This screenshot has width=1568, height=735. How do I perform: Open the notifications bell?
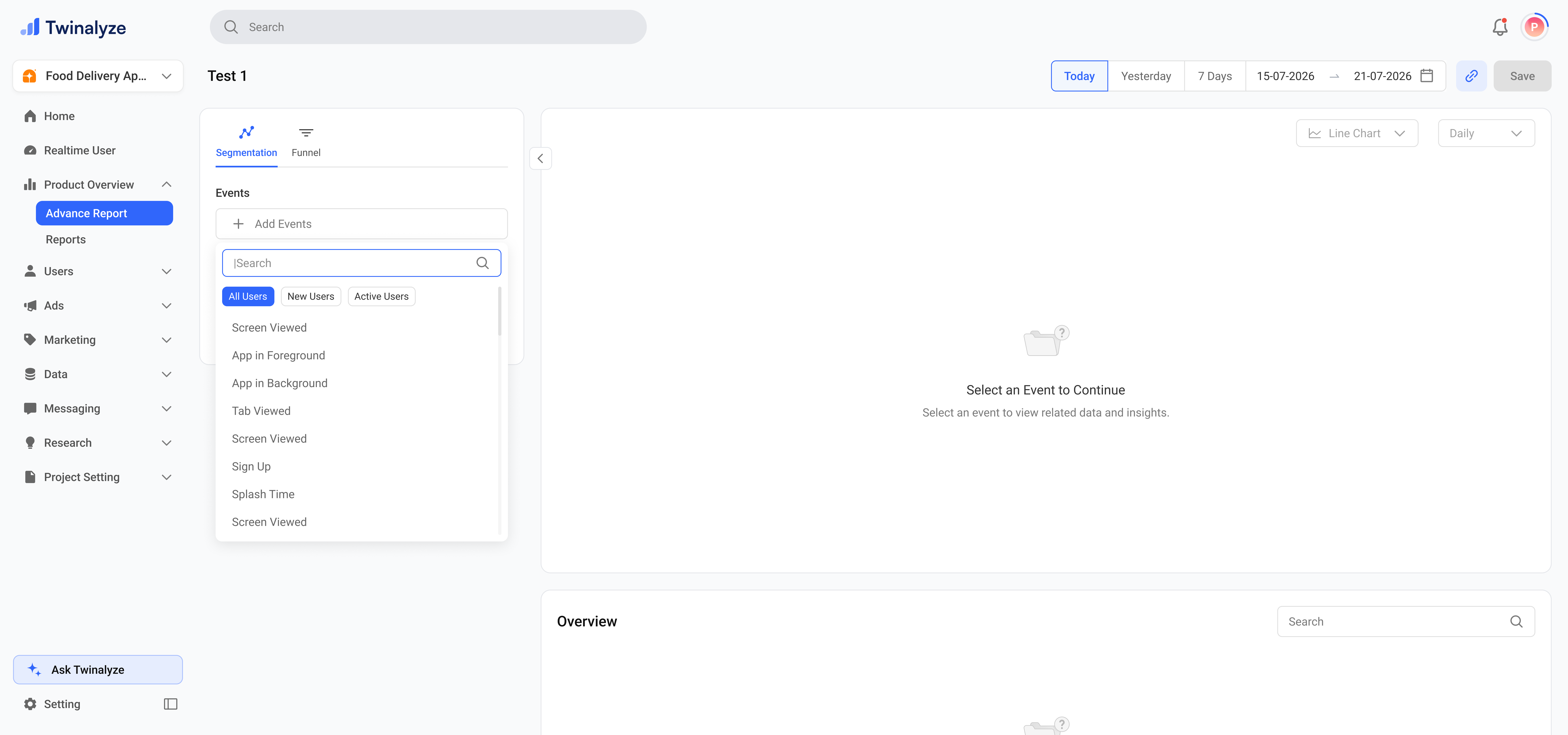1500,27
